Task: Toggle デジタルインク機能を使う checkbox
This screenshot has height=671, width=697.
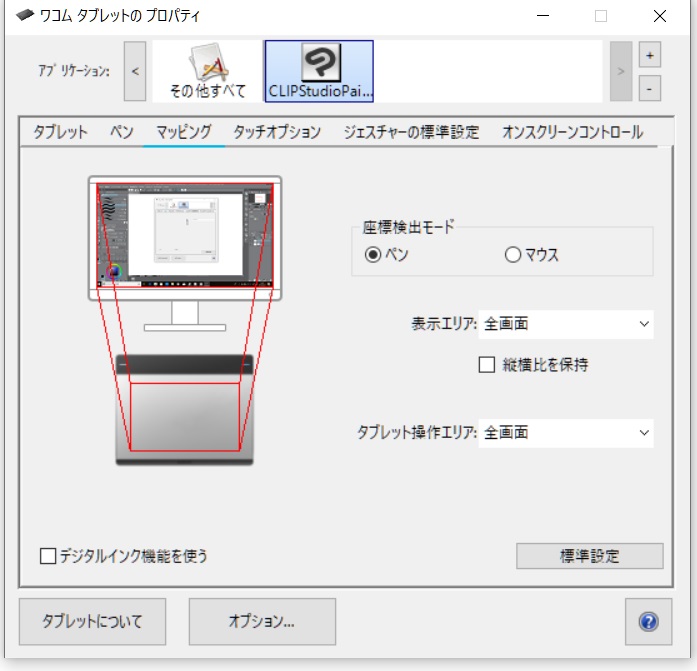Action: pyautogui.click(x=48, y=556)
